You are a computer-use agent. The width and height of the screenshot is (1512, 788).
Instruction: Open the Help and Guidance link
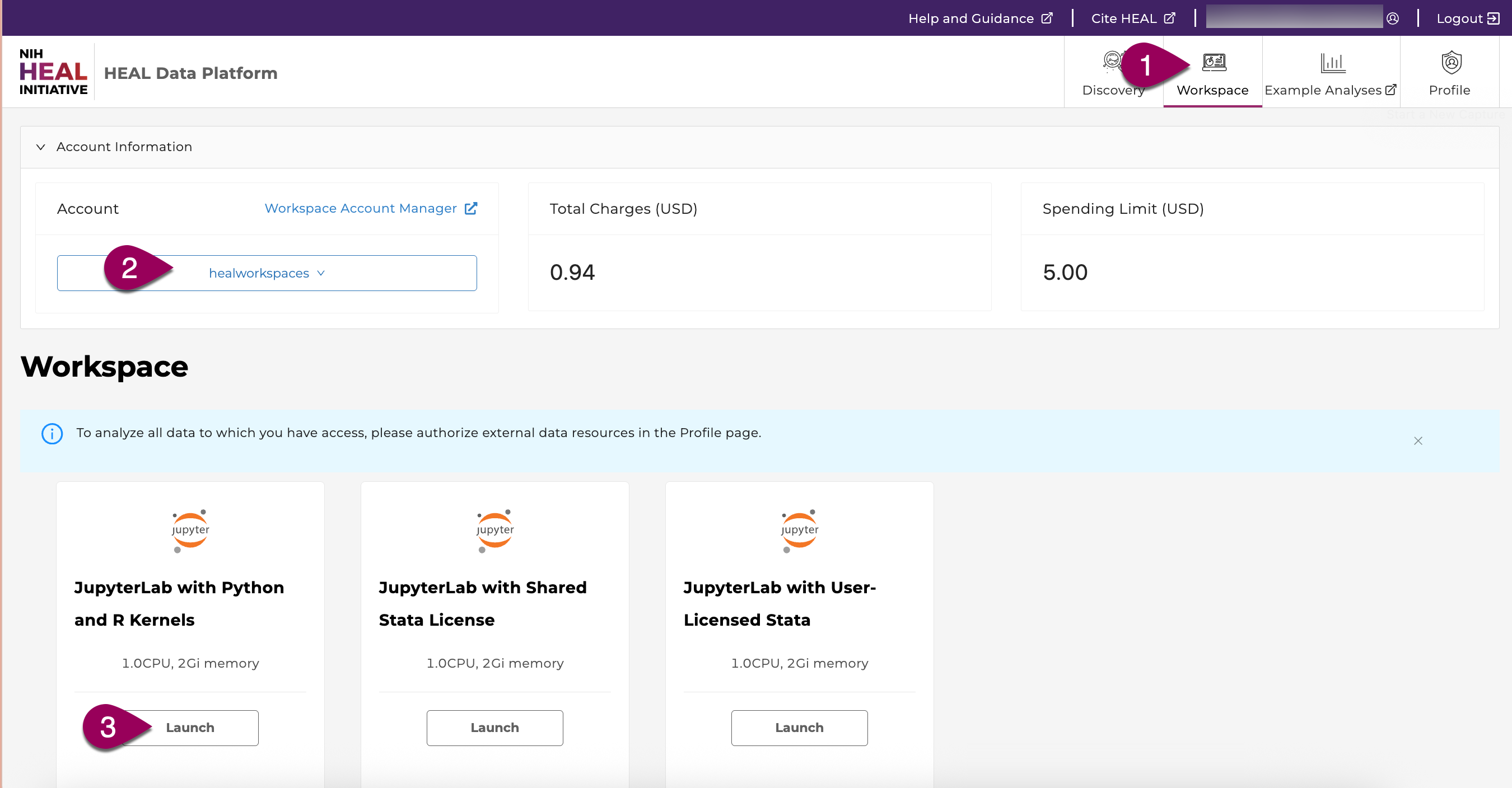980,18
